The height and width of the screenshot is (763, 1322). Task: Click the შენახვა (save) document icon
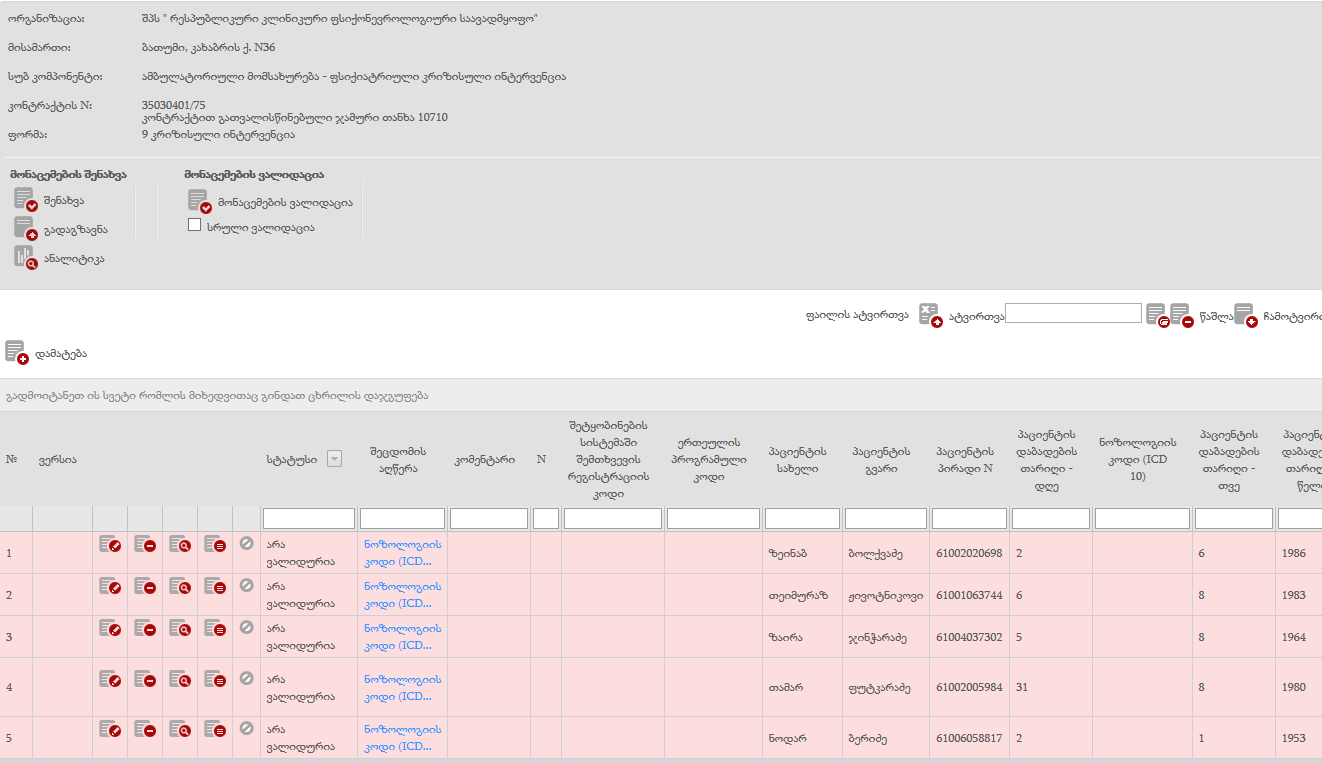[x=25, y=200]
